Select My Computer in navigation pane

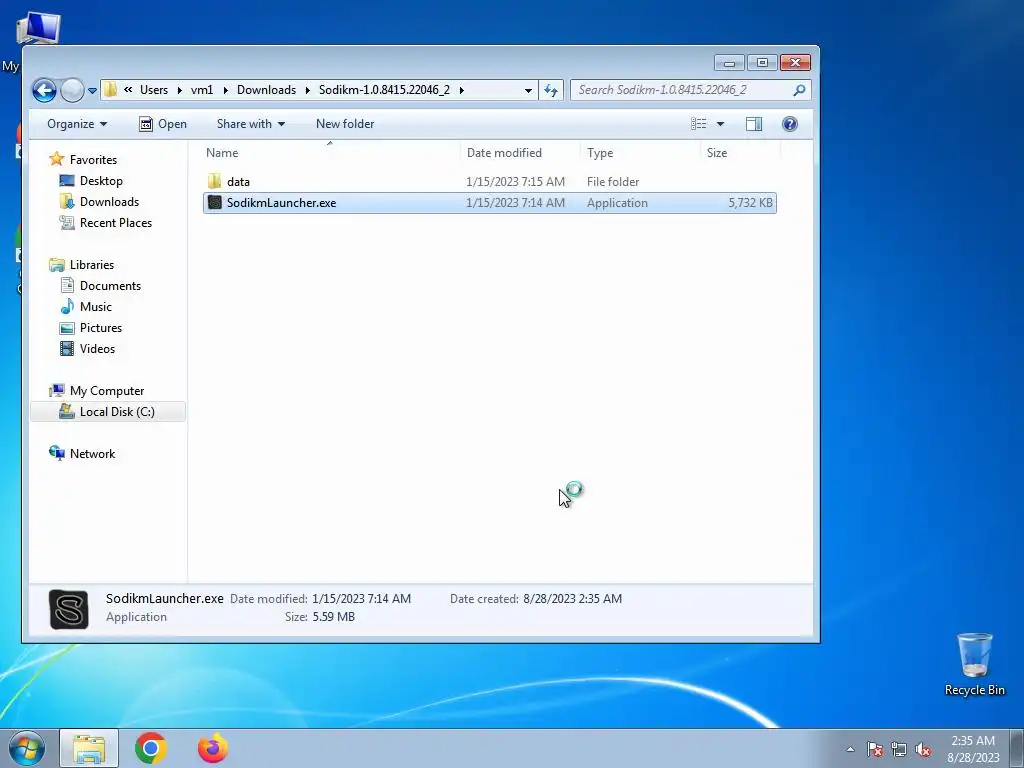pyautogui.click(x=106, y=391)
